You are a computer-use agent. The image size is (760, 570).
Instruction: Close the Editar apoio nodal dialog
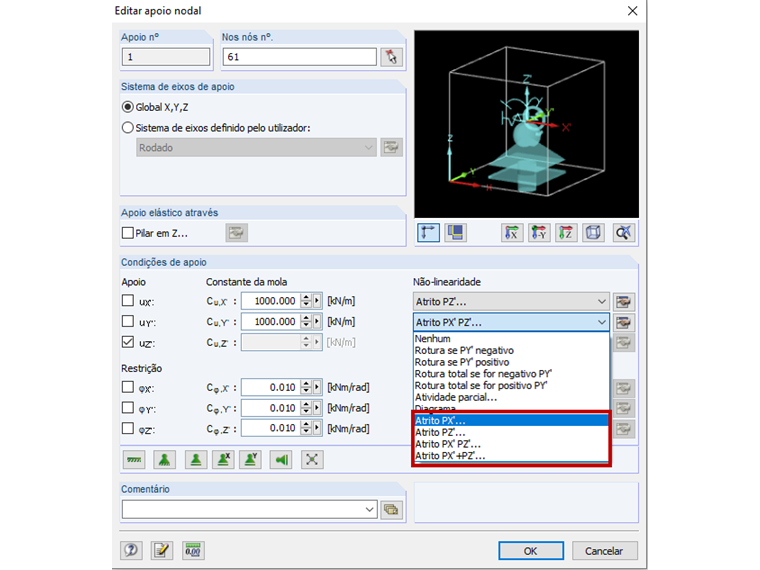(x=632, y=11)
